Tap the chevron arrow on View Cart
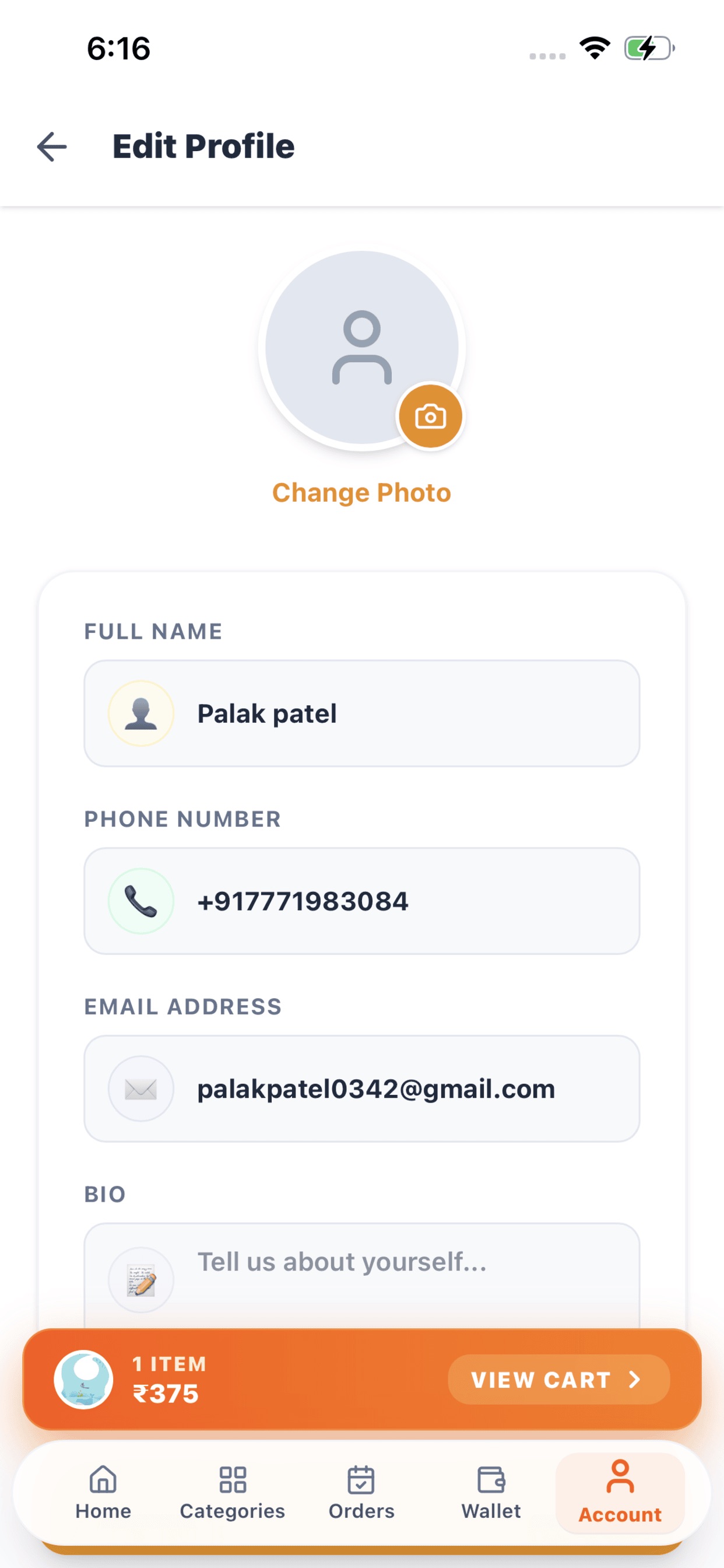 (x=635, y=1380)
